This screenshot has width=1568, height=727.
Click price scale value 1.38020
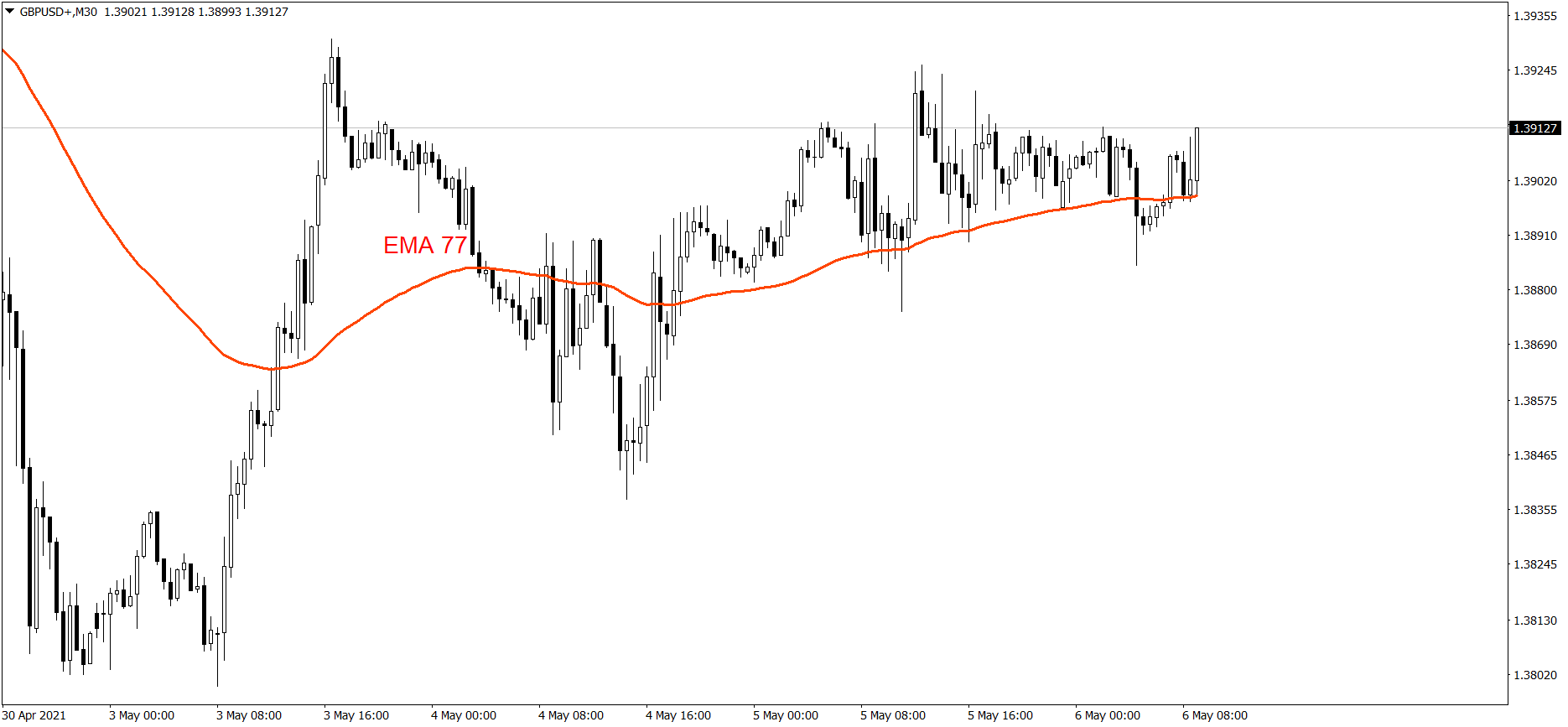tap(1535, 675)
